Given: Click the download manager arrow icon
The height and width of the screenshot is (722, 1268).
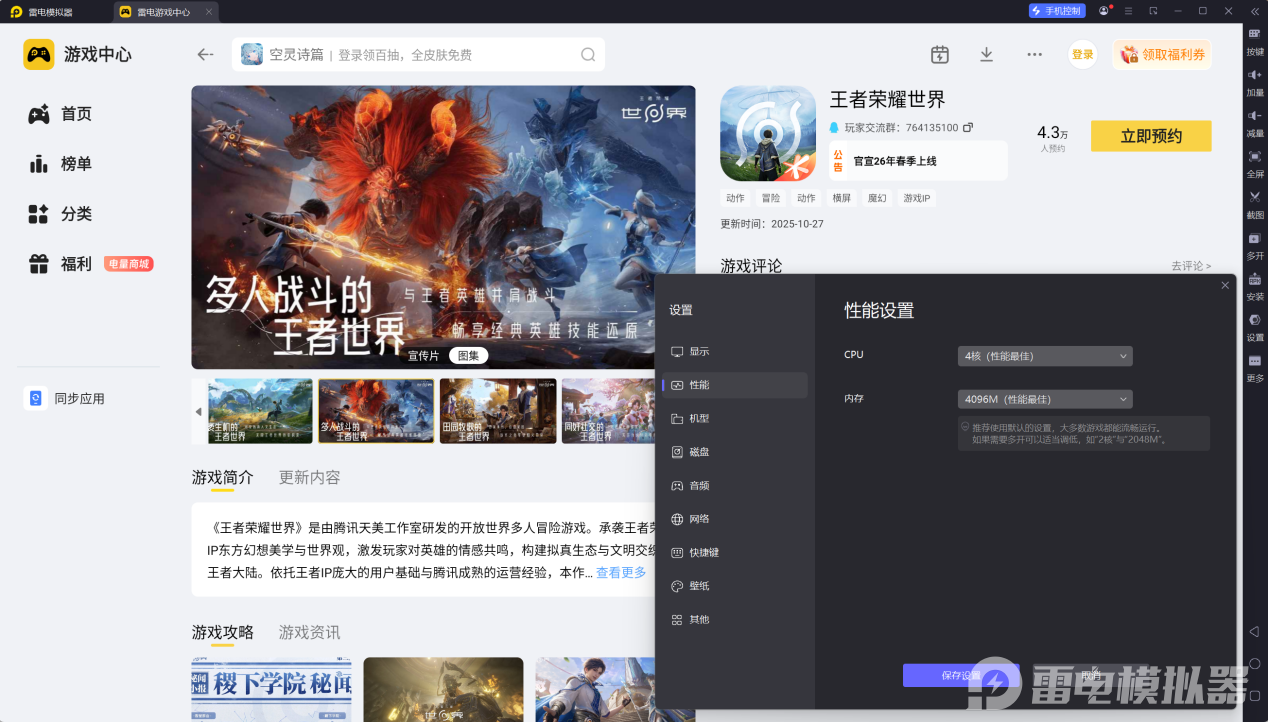Looking at the screenshot, I should 986,55.
